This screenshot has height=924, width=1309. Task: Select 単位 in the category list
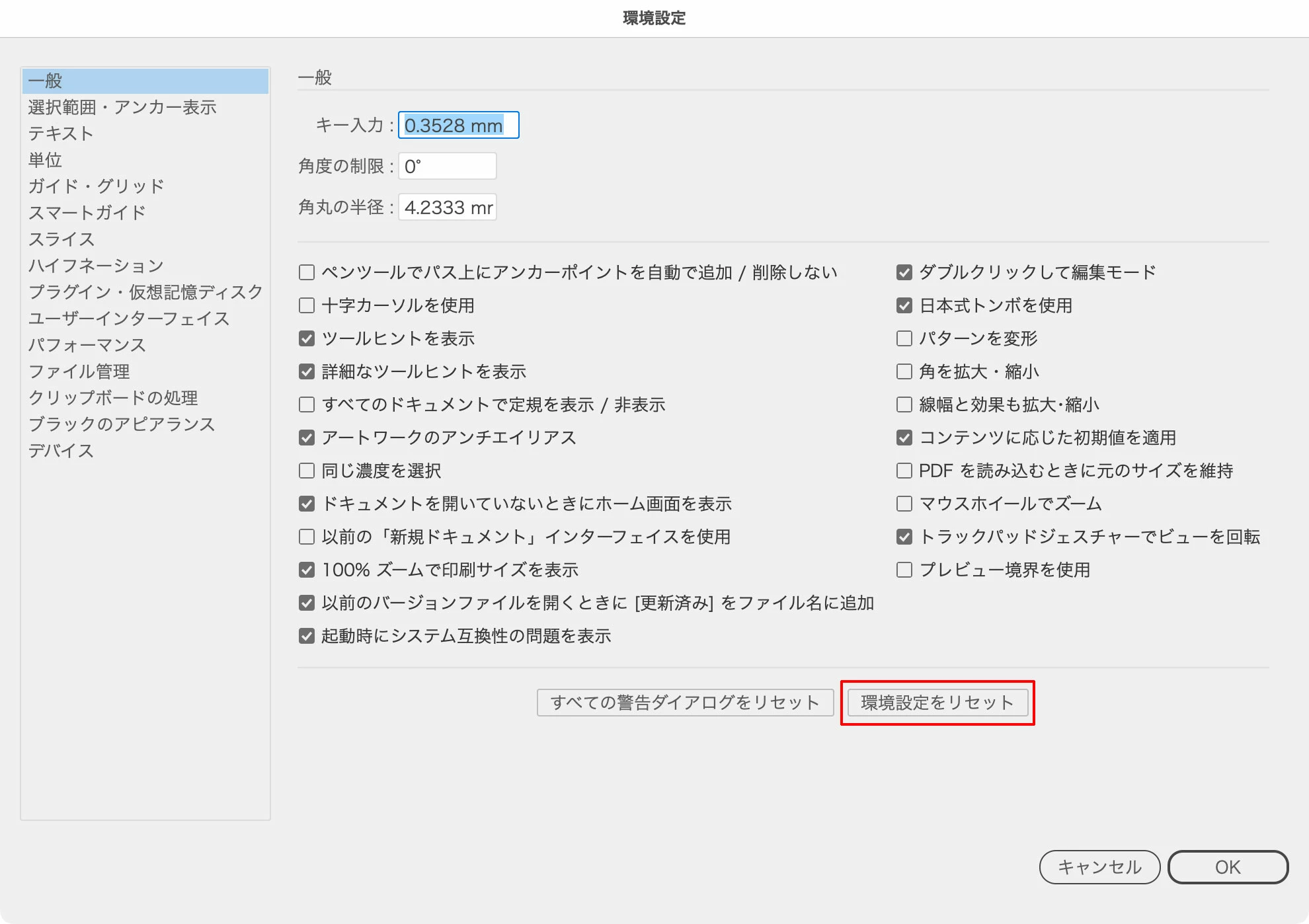click(x=45, y=160)
